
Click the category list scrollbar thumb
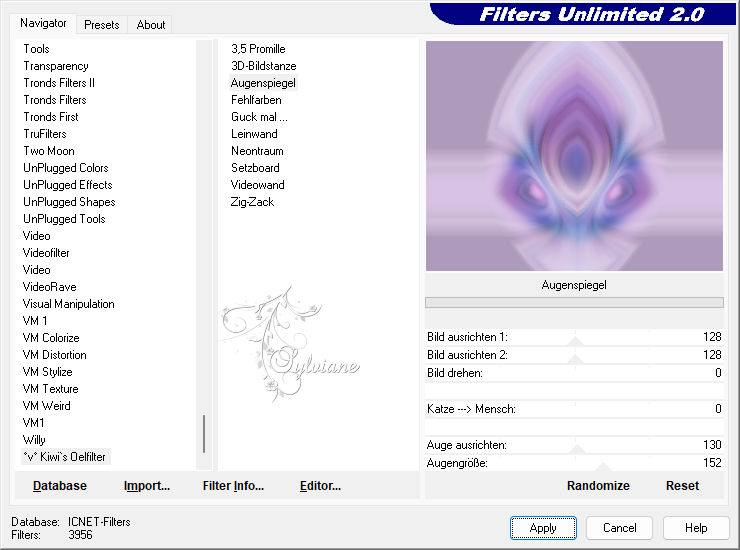tap(204, 434)
